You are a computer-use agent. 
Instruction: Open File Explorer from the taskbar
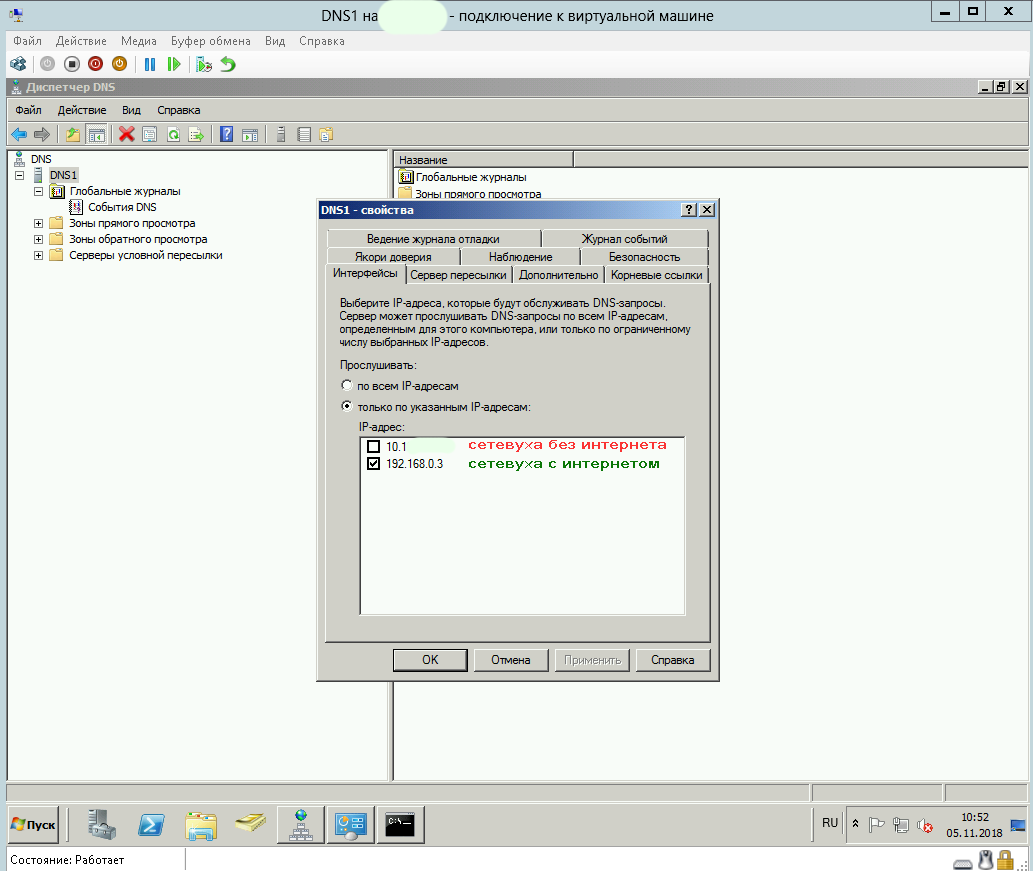(x=201, y=824)
